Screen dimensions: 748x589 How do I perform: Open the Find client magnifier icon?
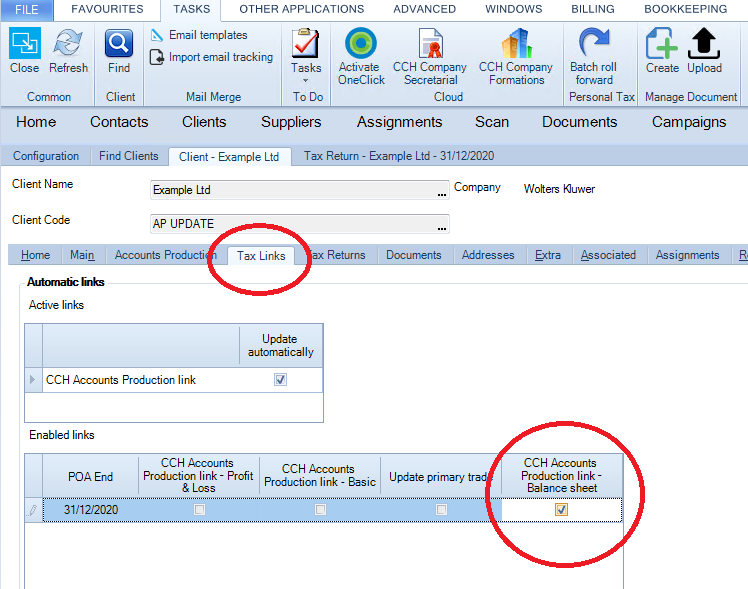[119, 43]
